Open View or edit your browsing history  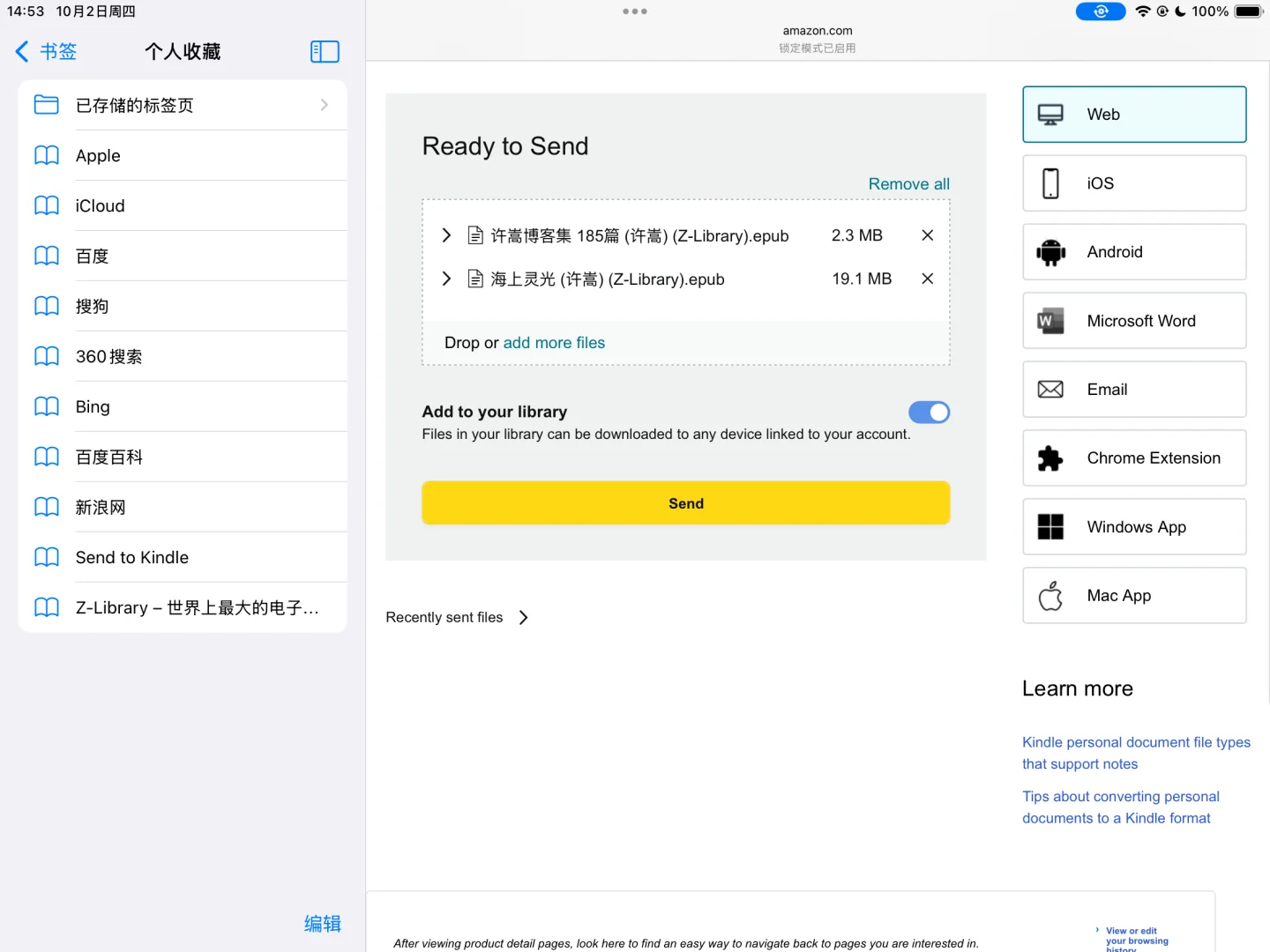coord(1137,940)
